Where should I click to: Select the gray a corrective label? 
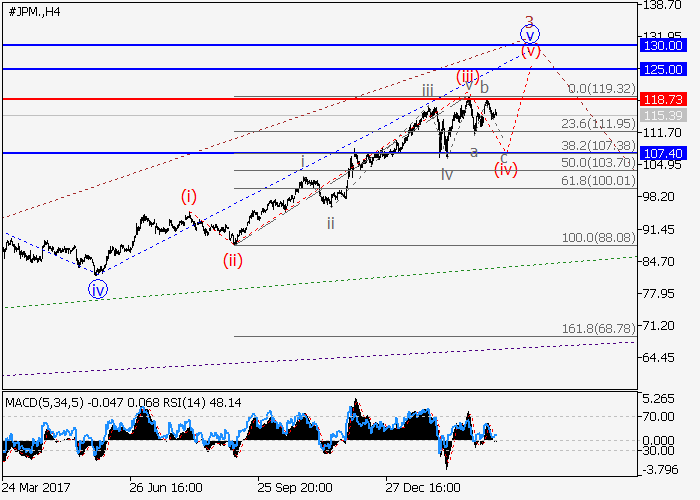point(474,152)
